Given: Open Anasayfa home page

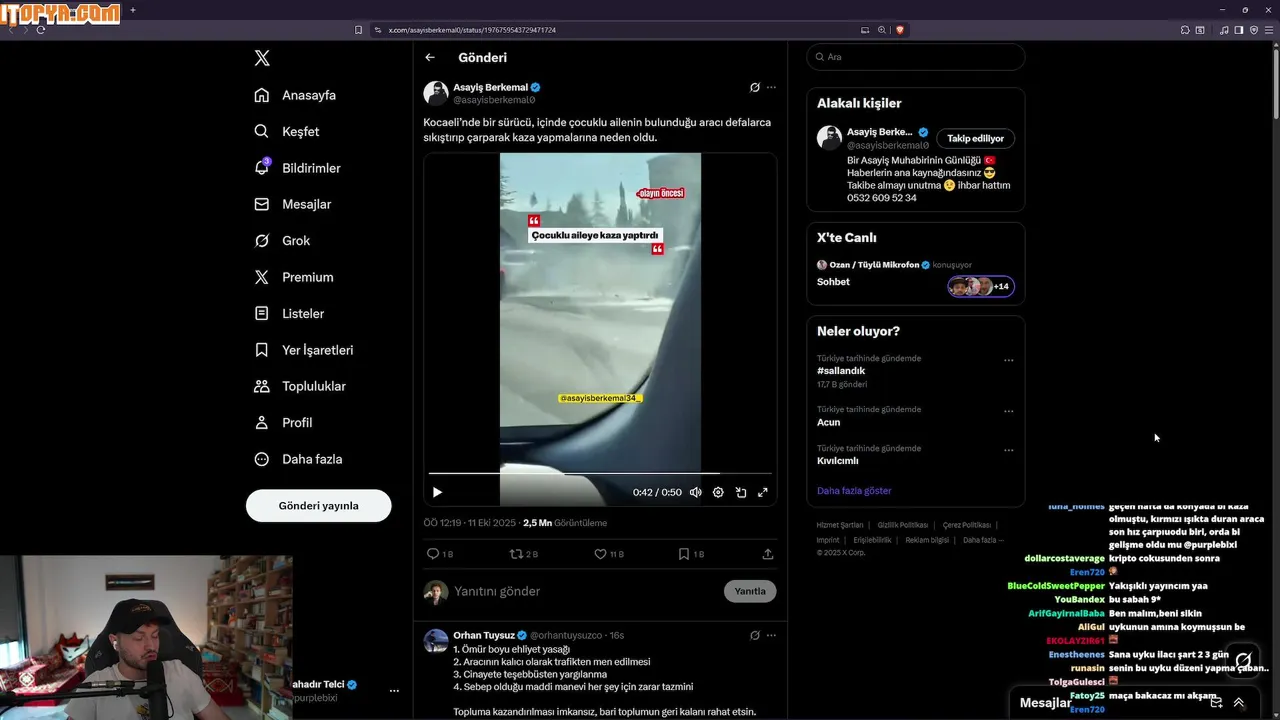Looking at the screenshot, I should point(295,95).
